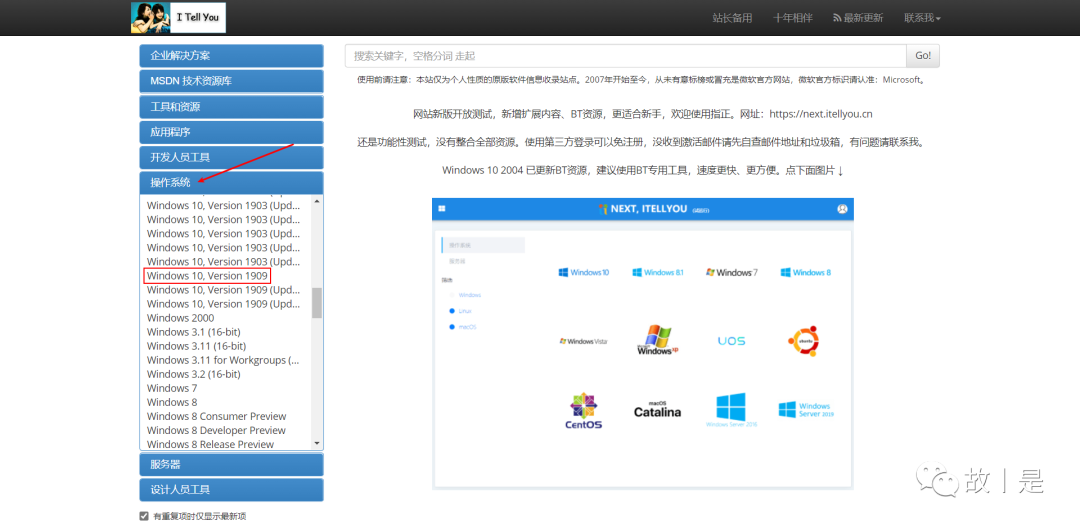Click the https://next.itellyou.cn address text

(x=821, y=114)
